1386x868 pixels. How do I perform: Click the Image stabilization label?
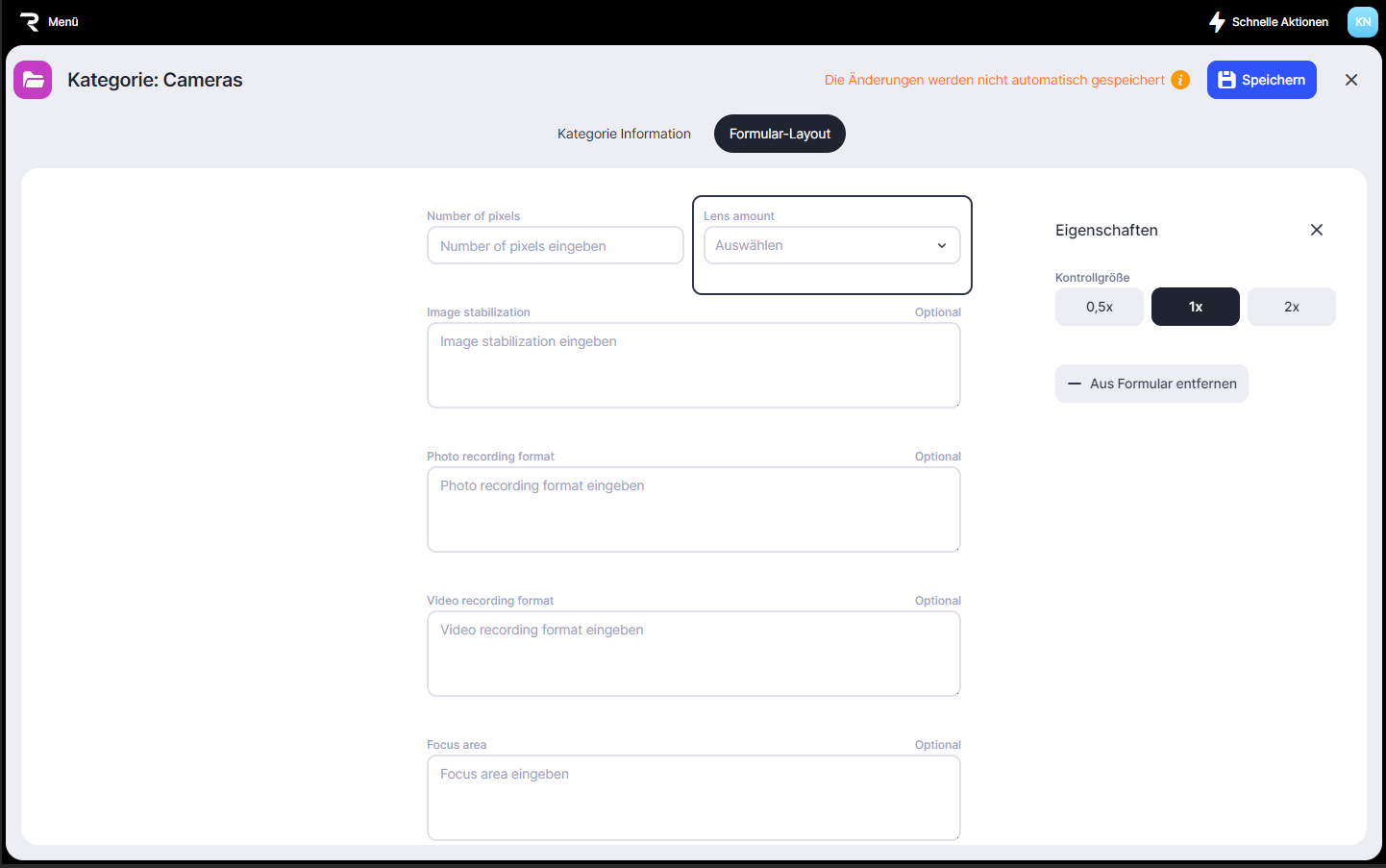coord(478,312)
